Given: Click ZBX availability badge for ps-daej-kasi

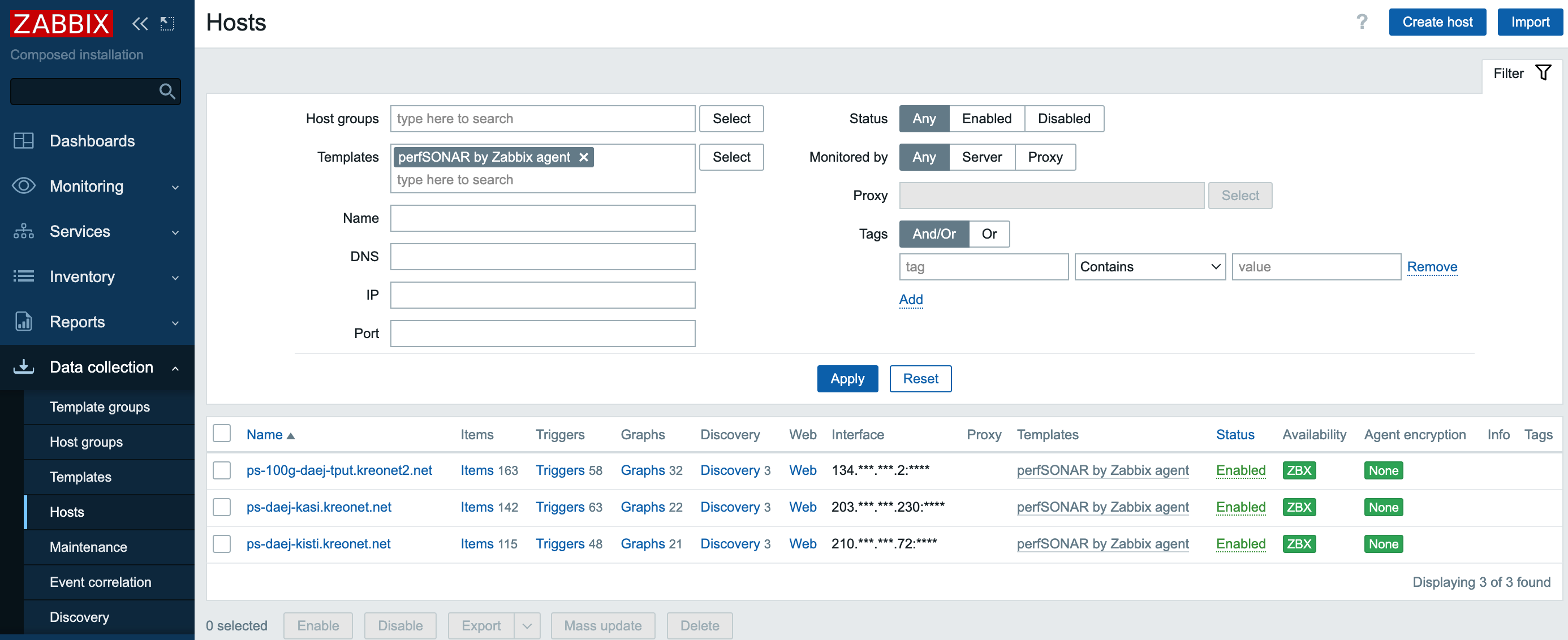Looking at the screenshot, I should pyautogui.click(x=1298, y=507).
